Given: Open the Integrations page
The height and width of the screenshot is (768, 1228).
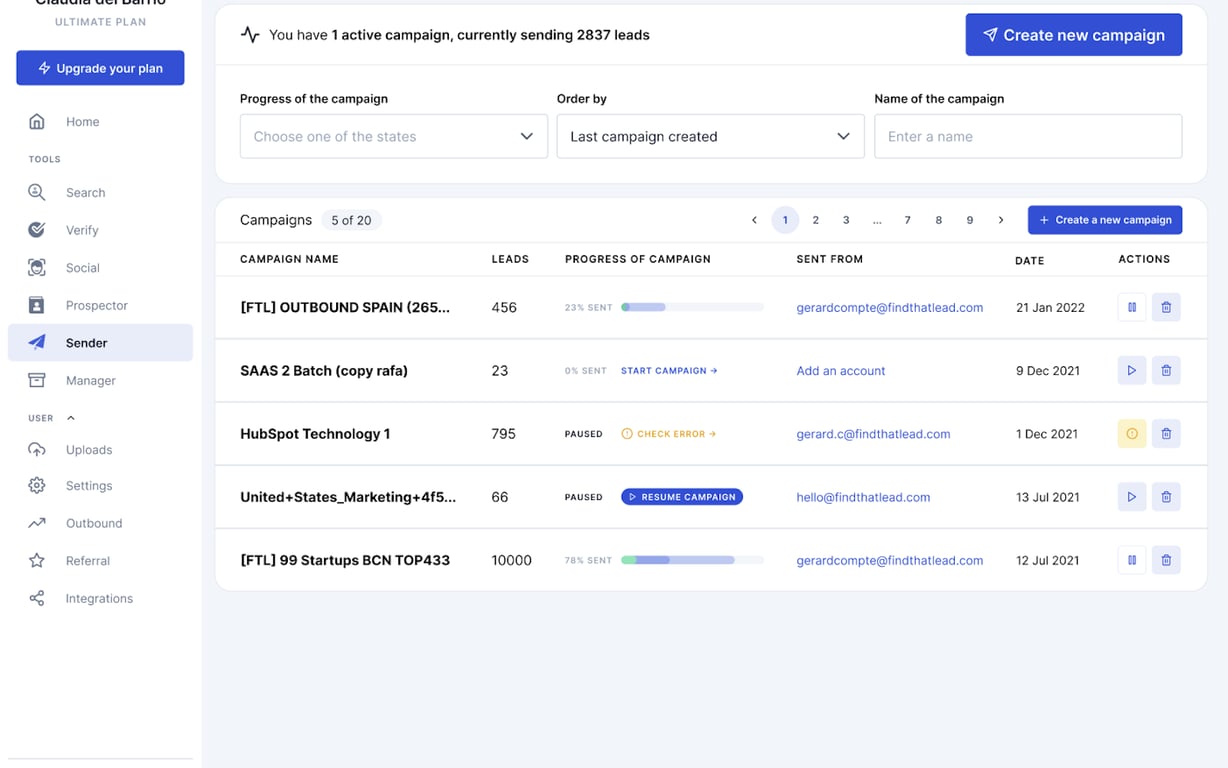Looking at the screenshot, I should (x=98, y=598).
